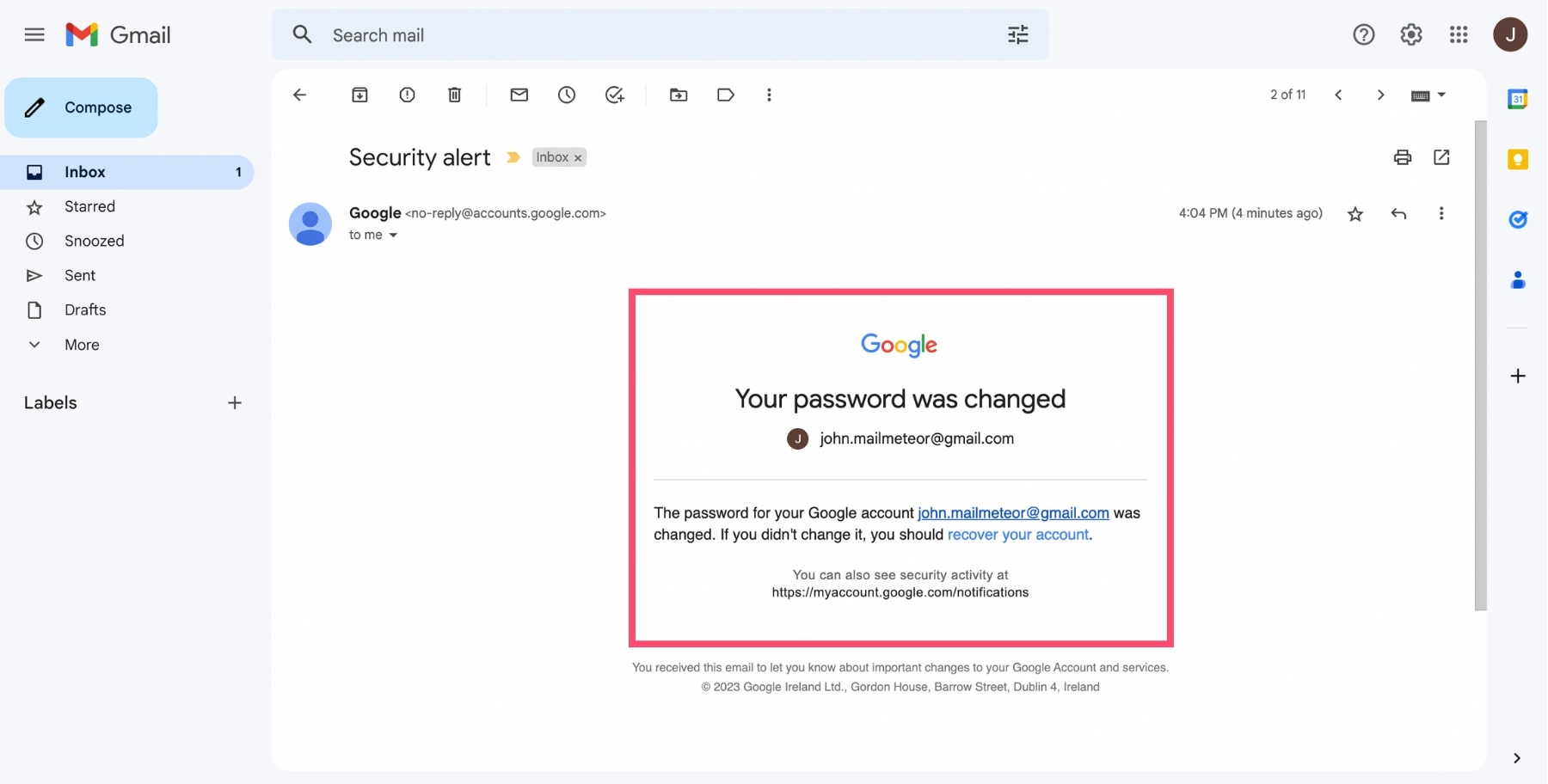This screenshot has width=1548, height=784.
Task: Archive the Security alert email
Action: (360, 95)
